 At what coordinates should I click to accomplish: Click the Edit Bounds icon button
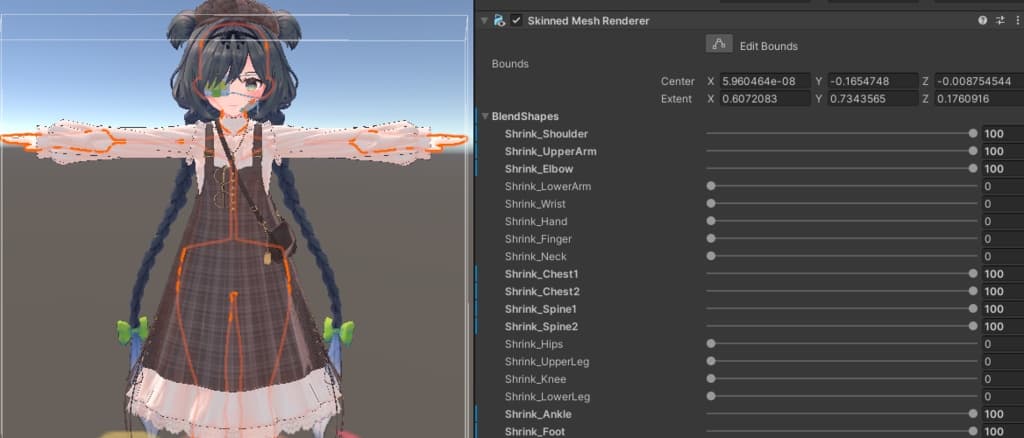click(x=719, y=44)
